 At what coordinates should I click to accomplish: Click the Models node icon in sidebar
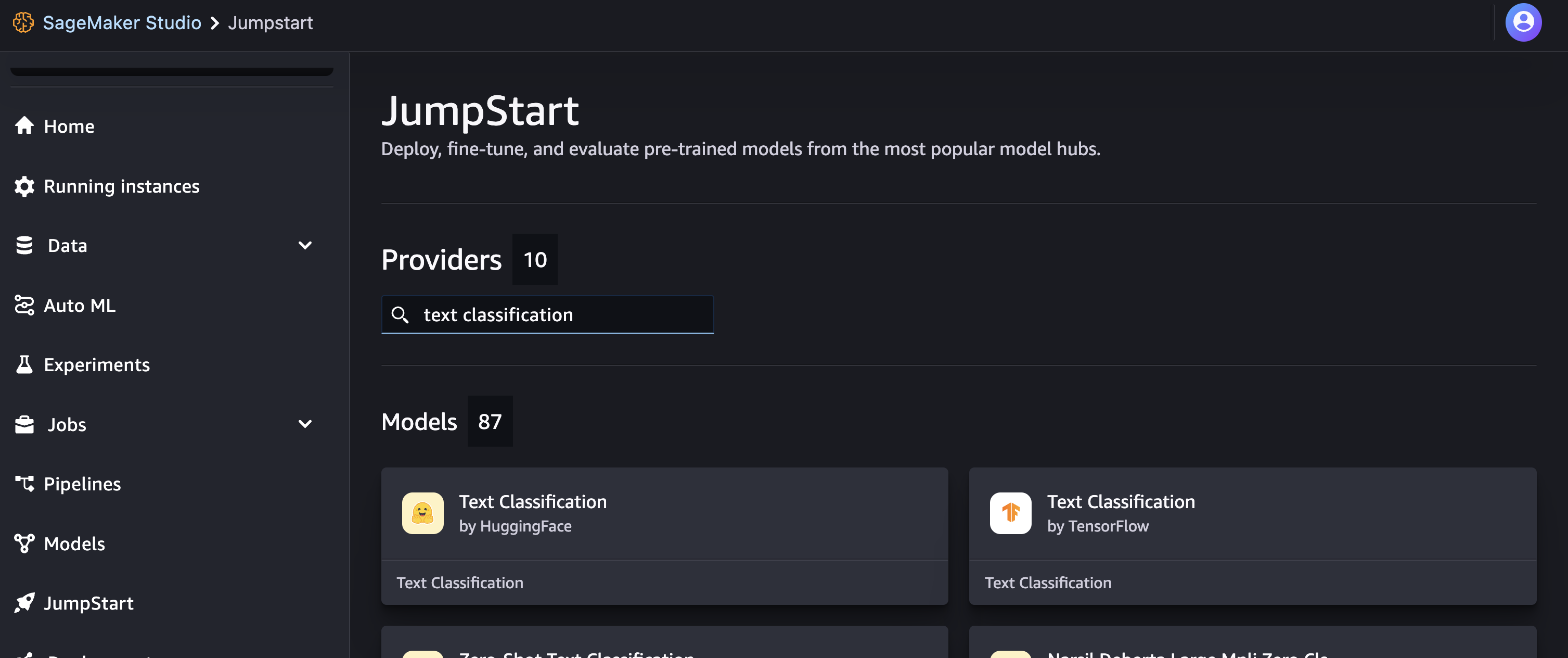(24, 543)
